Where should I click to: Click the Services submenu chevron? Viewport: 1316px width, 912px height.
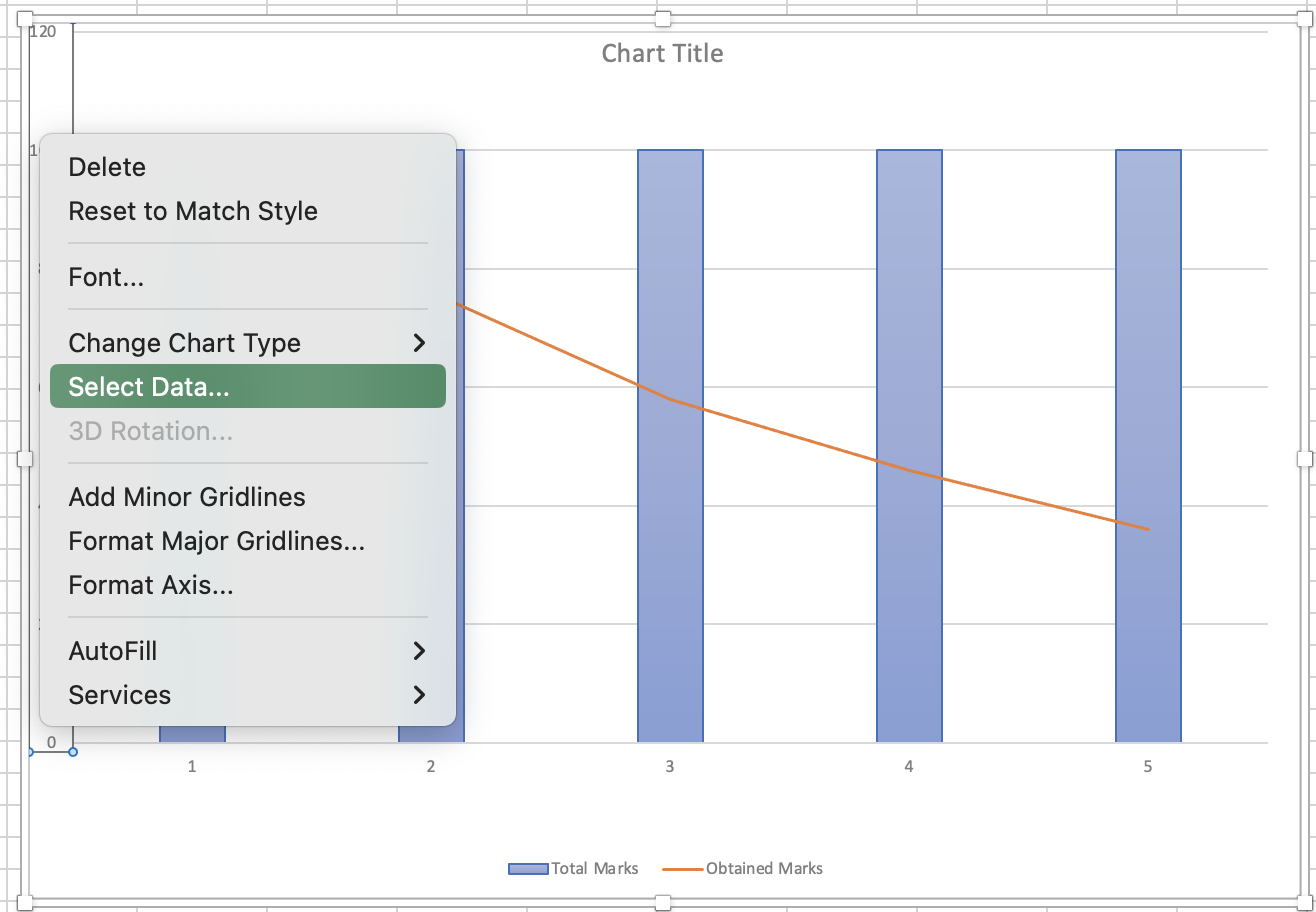(x=419, y=695)
